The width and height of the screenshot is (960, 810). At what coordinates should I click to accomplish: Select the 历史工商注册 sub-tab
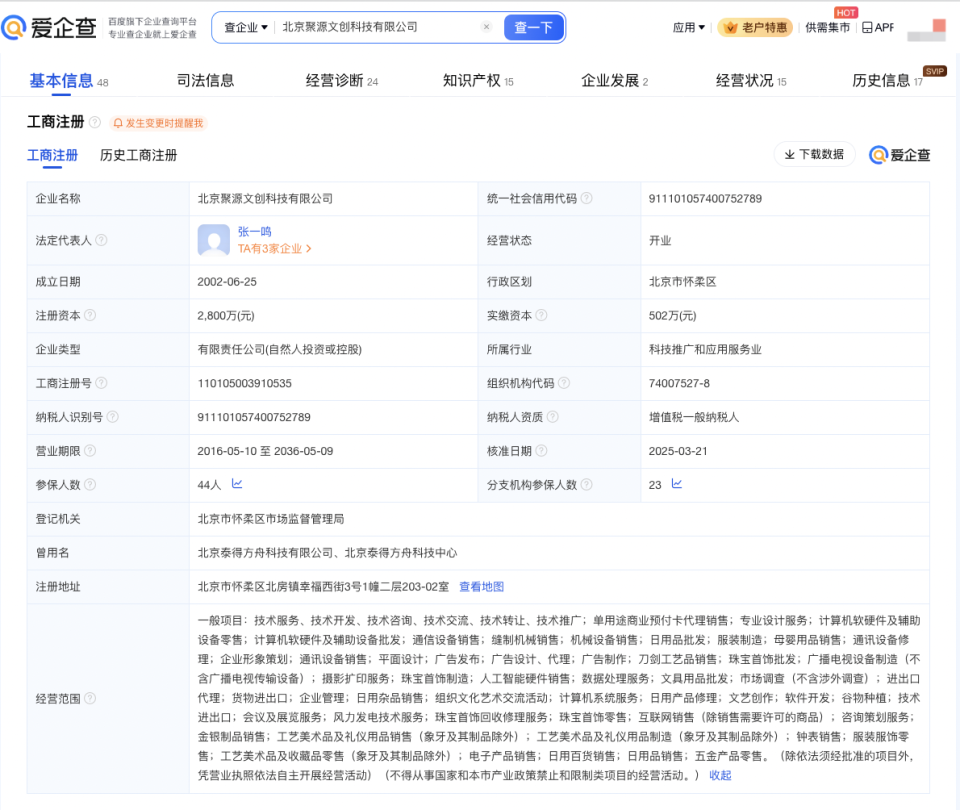tap(138, 156)
